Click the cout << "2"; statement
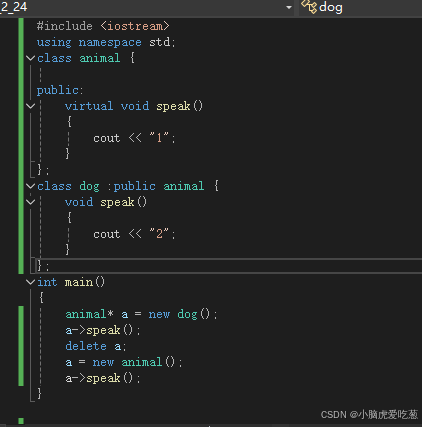422x427 pixels. pos(134,234)
